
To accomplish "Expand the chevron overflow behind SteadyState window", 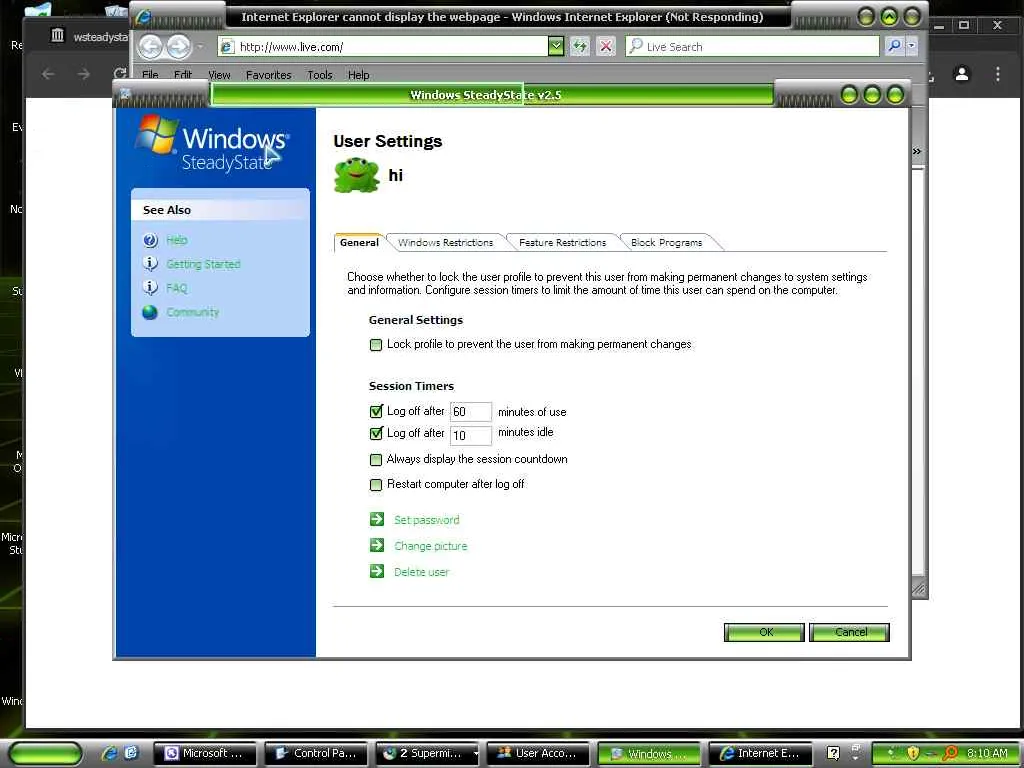I will point(917,152).
